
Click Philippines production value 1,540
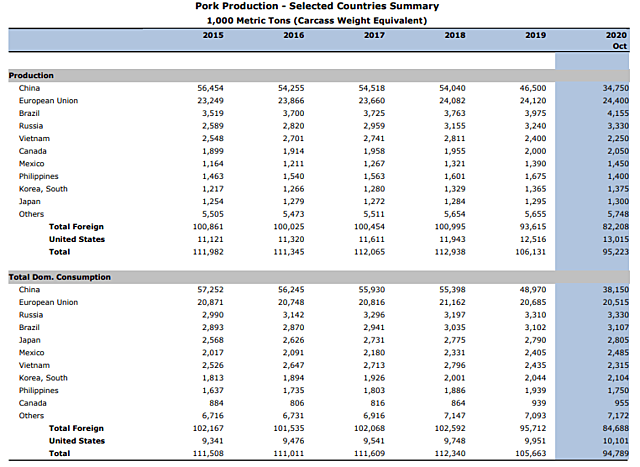tap(293, 177)
